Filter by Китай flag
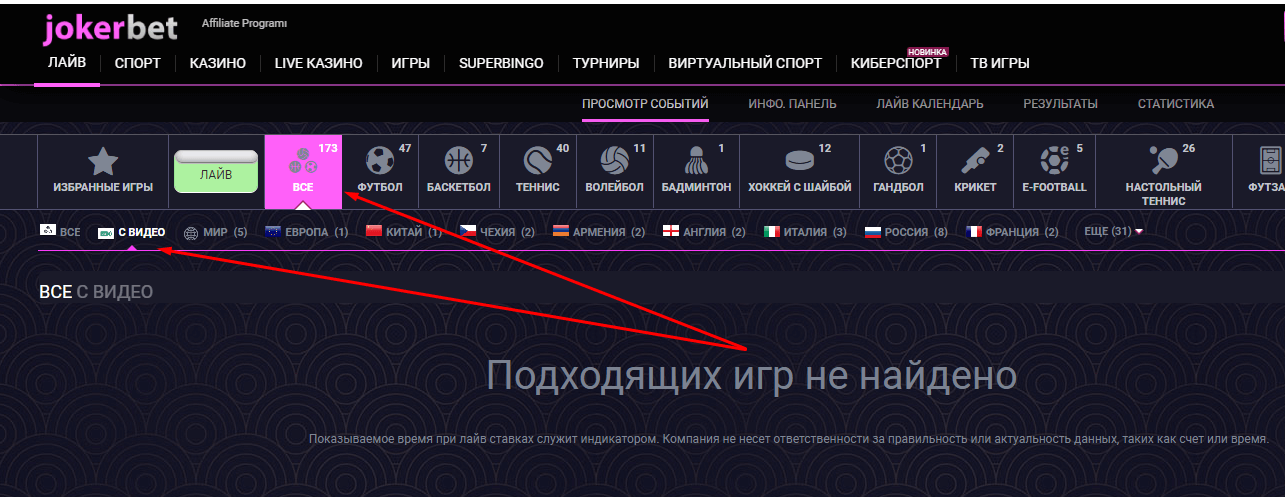The image size is (1285, 497). point(374,232)
